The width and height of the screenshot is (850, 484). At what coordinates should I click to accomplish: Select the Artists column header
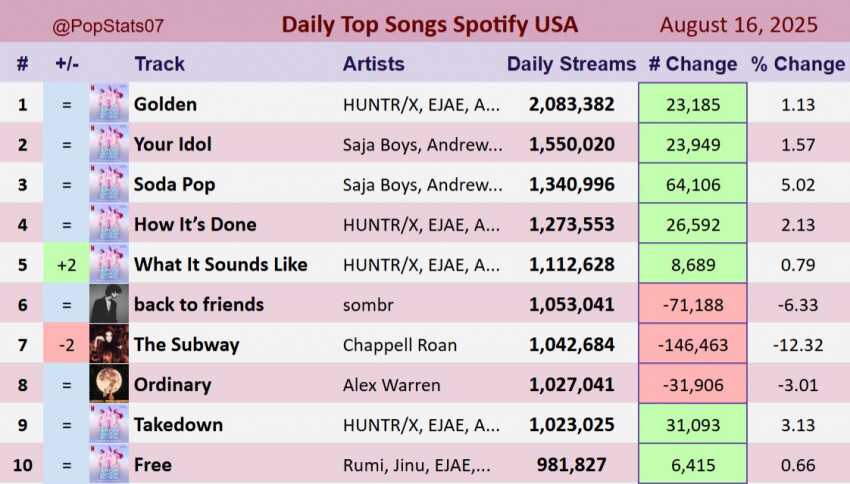374,64
